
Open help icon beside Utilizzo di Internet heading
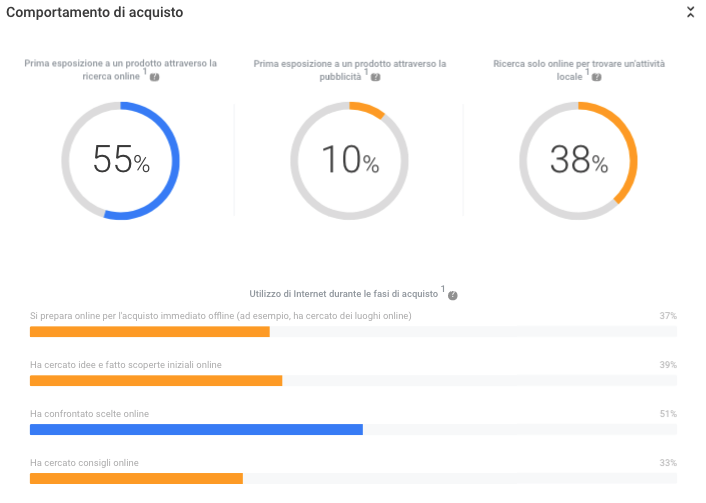pos(453,296)
